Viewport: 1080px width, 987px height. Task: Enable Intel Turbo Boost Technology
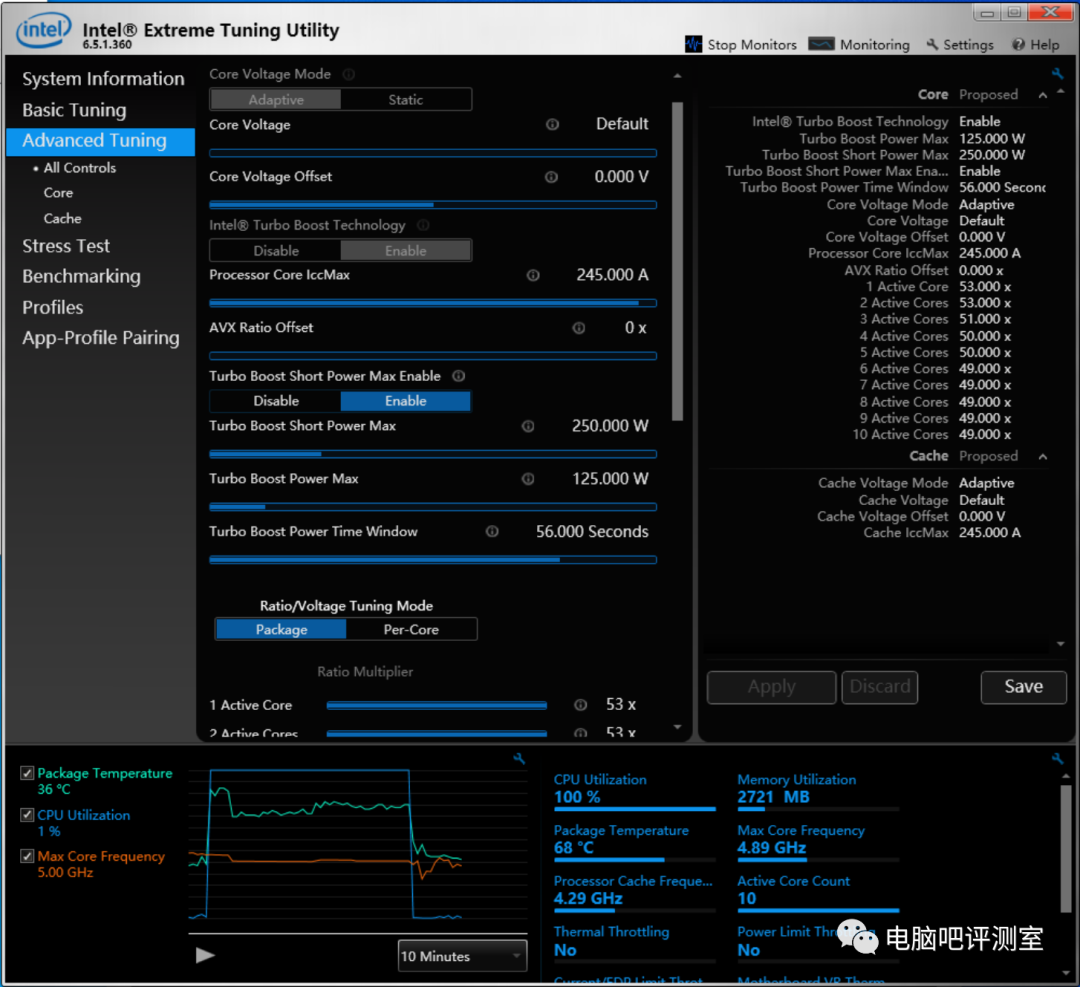coord(406,251)
